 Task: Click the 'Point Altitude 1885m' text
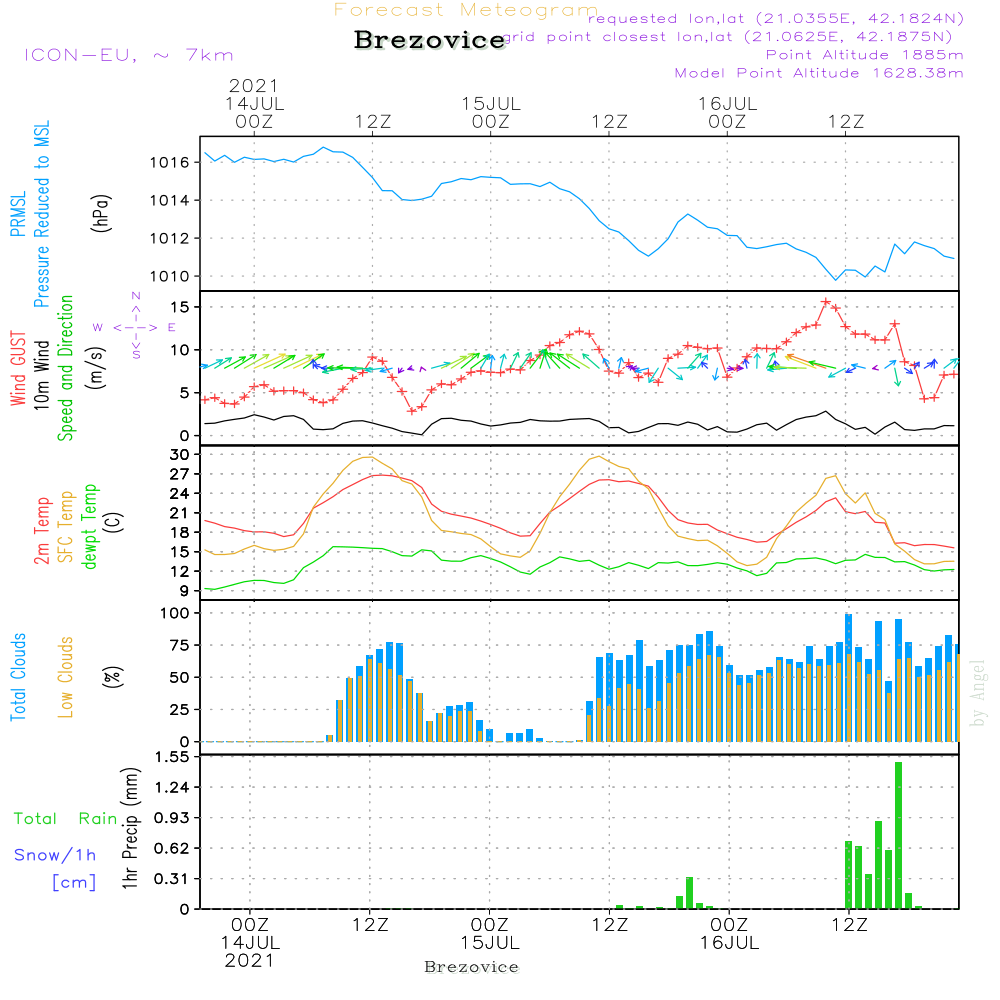point(865,55)
